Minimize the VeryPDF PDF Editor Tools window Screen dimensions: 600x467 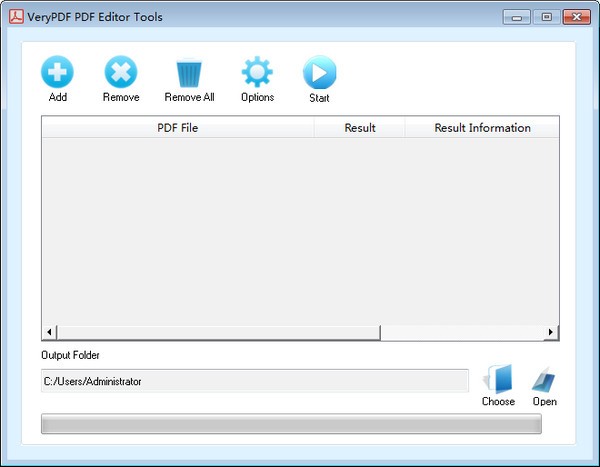(517, 17)
